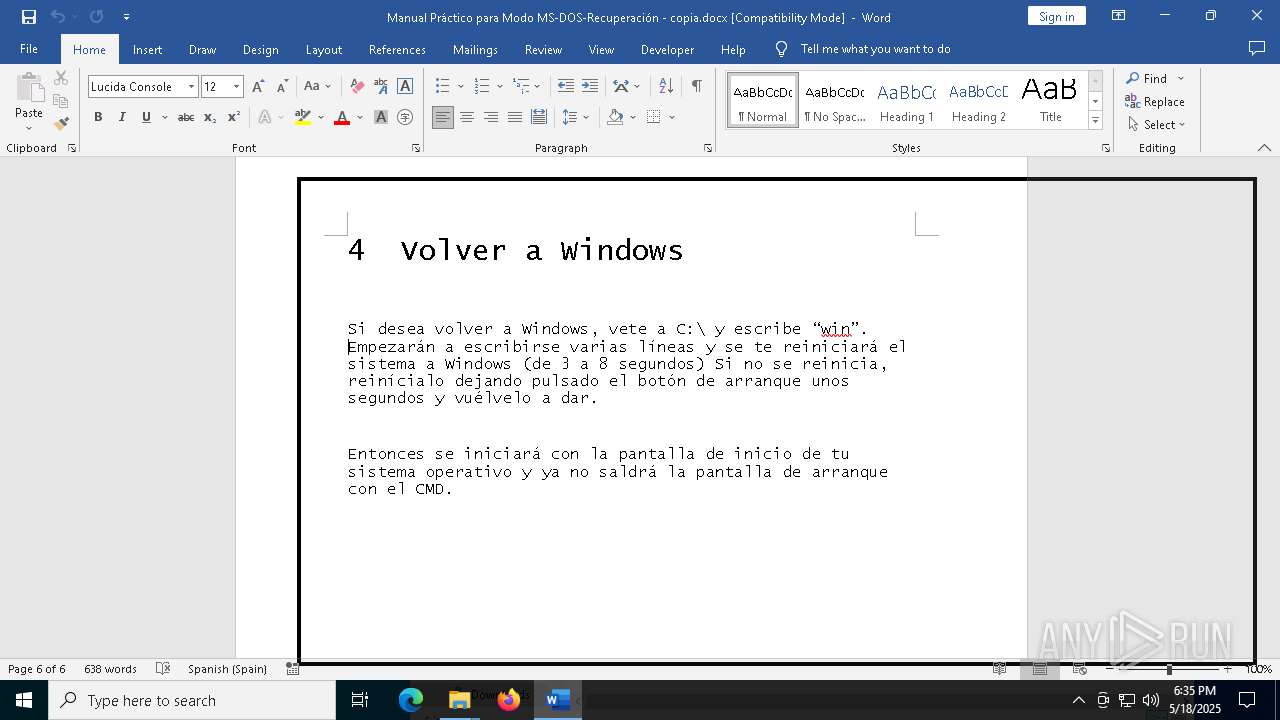Switch to the Insert tab
The width and height of the screenshot is (1280, 720).
pyautogui.click(x=147, y=49)
